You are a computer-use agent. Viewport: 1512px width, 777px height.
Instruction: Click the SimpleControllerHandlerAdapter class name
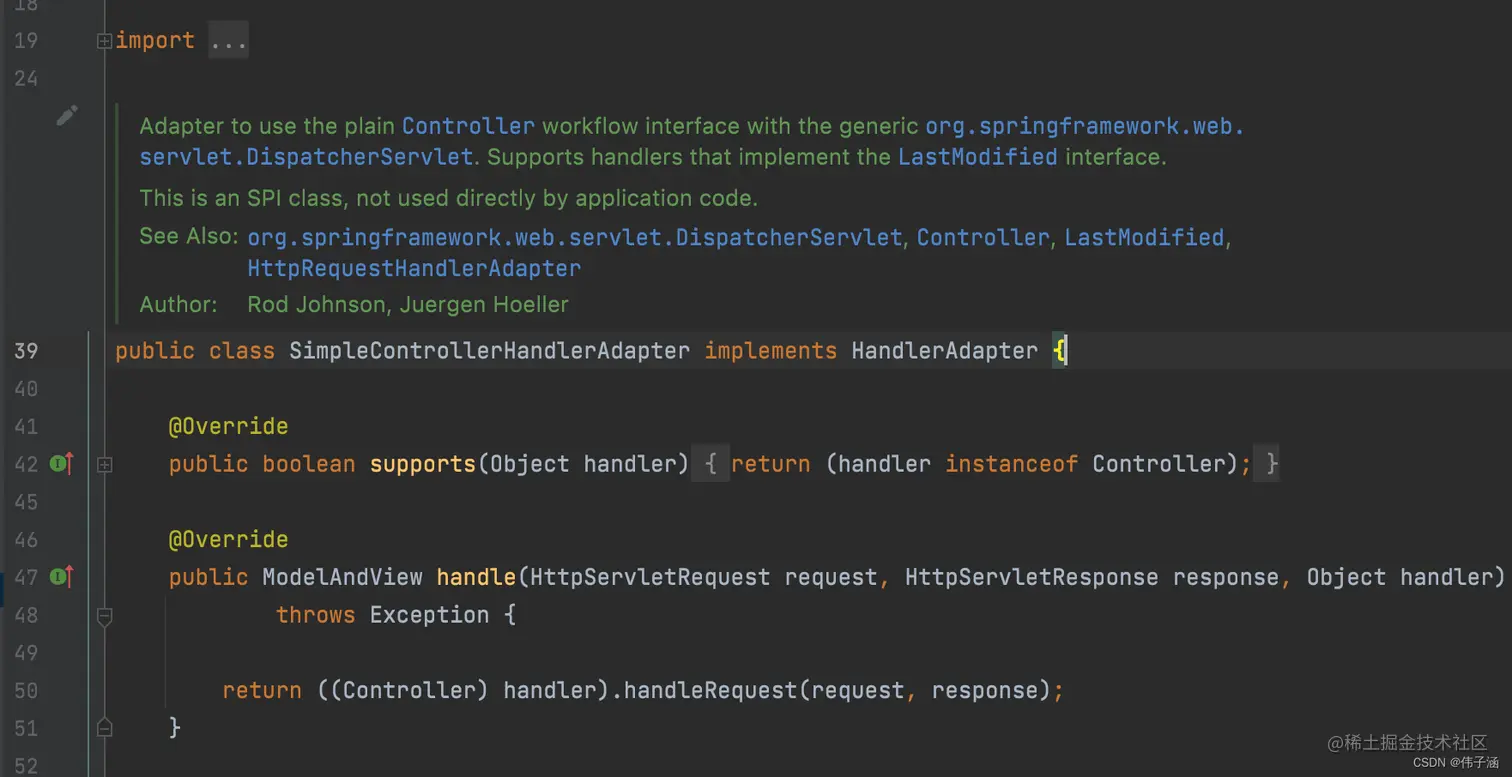point(489,351)
